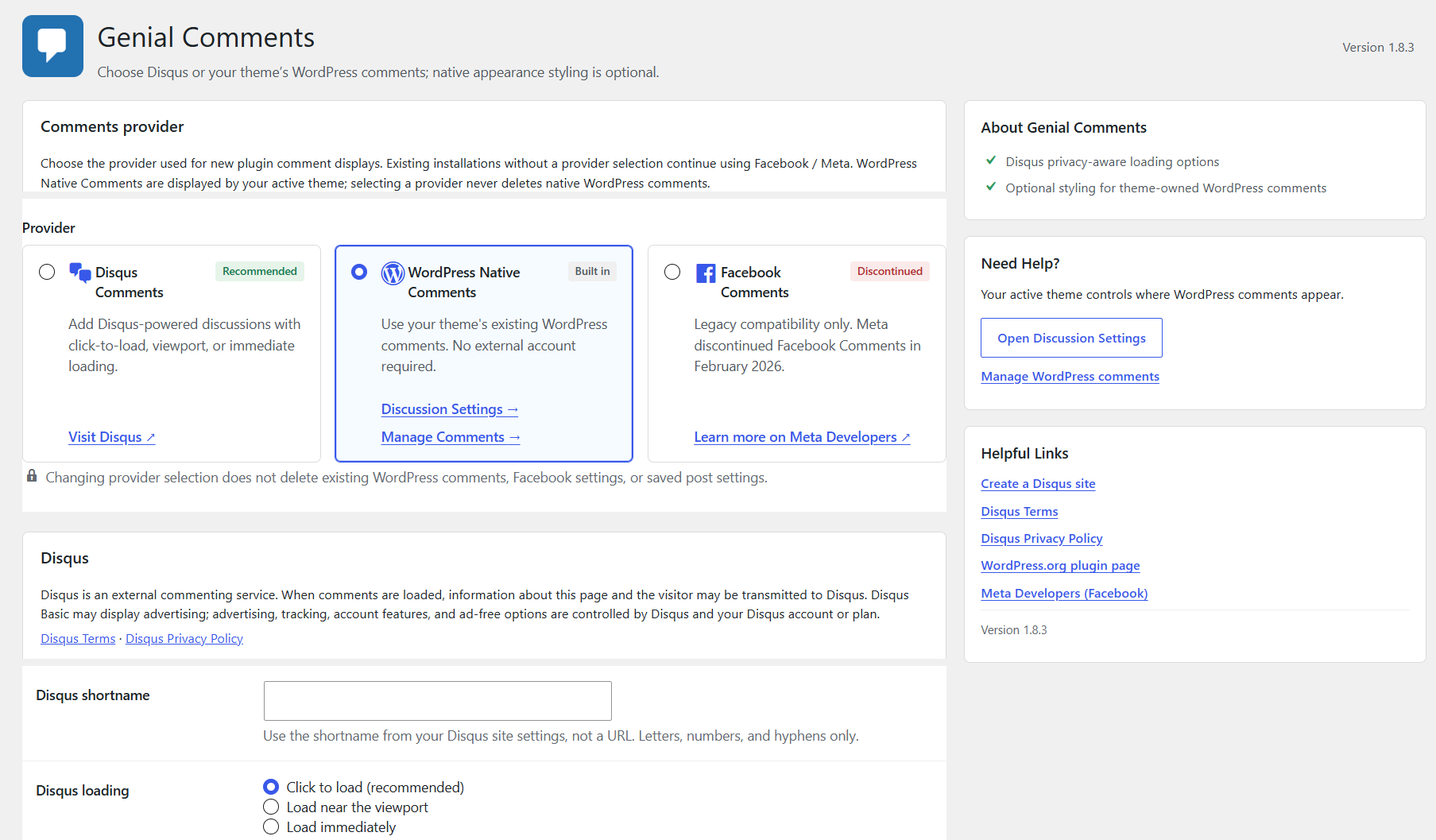1436x840 pixels.
Task: Follow Discussion Settings link in WordPress card
Action: [450, 409]
